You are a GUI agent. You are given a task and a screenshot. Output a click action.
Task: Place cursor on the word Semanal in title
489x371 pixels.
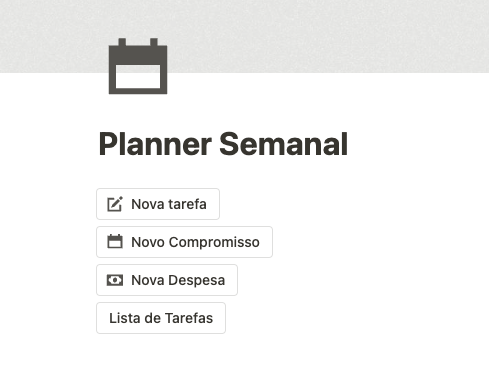pyautogui.click(x=284, y=144)
